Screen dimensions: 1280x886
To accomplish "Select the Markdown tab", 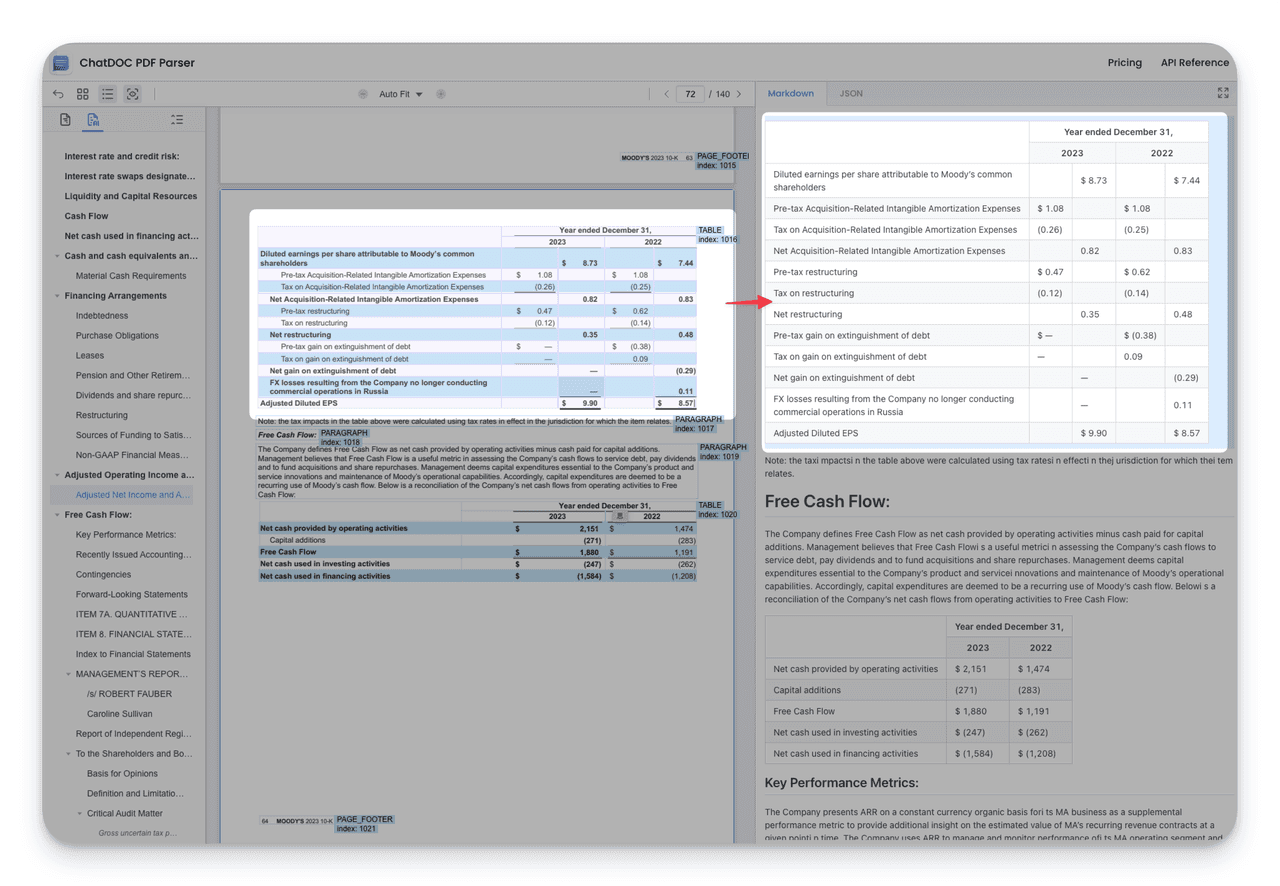I will coord(790,93).
